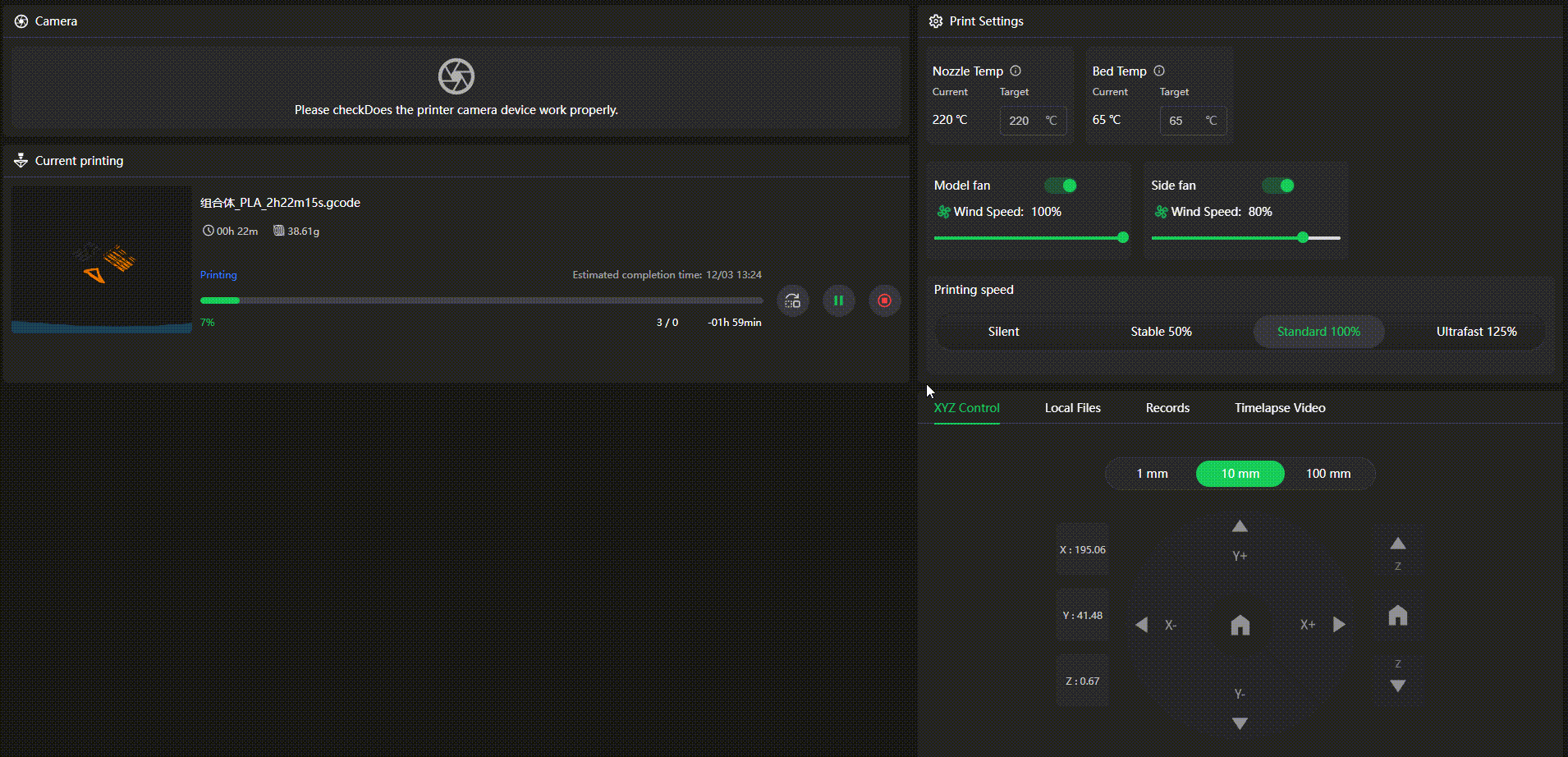Select the 100 mm step size
Screen dimensions: 1568x757
(x=1327, y=474)
